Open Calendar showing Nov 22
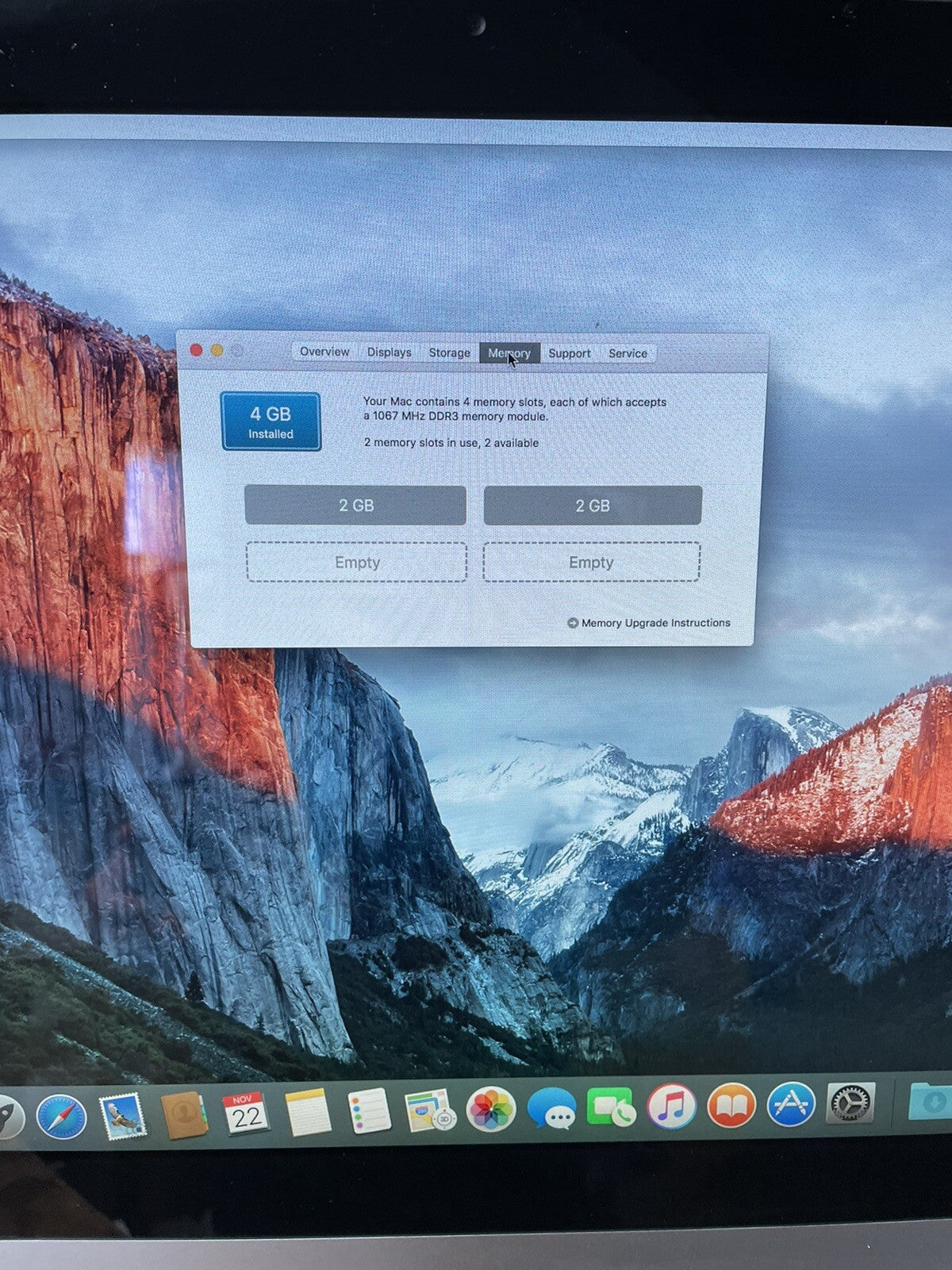 click(x=245, y=1113)
